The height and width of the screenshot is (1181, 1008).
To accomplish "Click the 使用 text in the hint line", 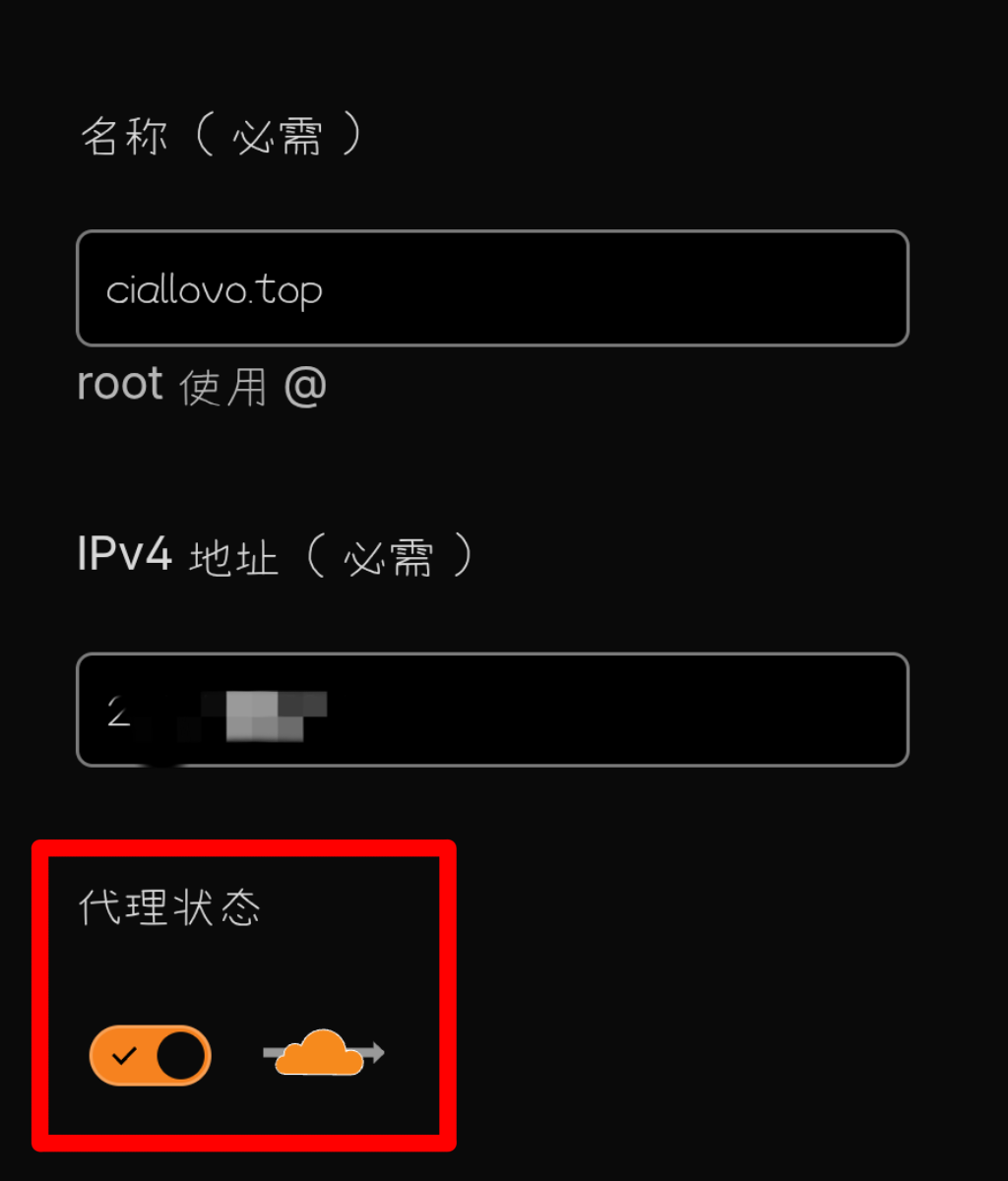I will click(224, 388).
